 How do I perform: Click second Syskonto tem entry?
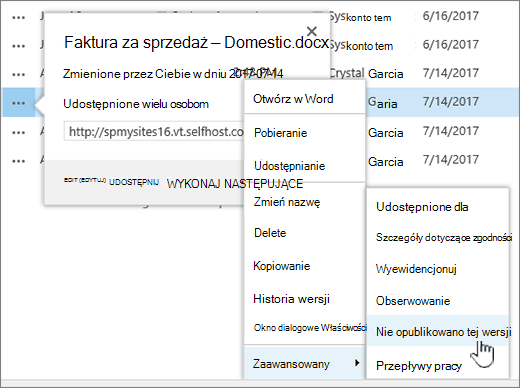click(361, 45)
